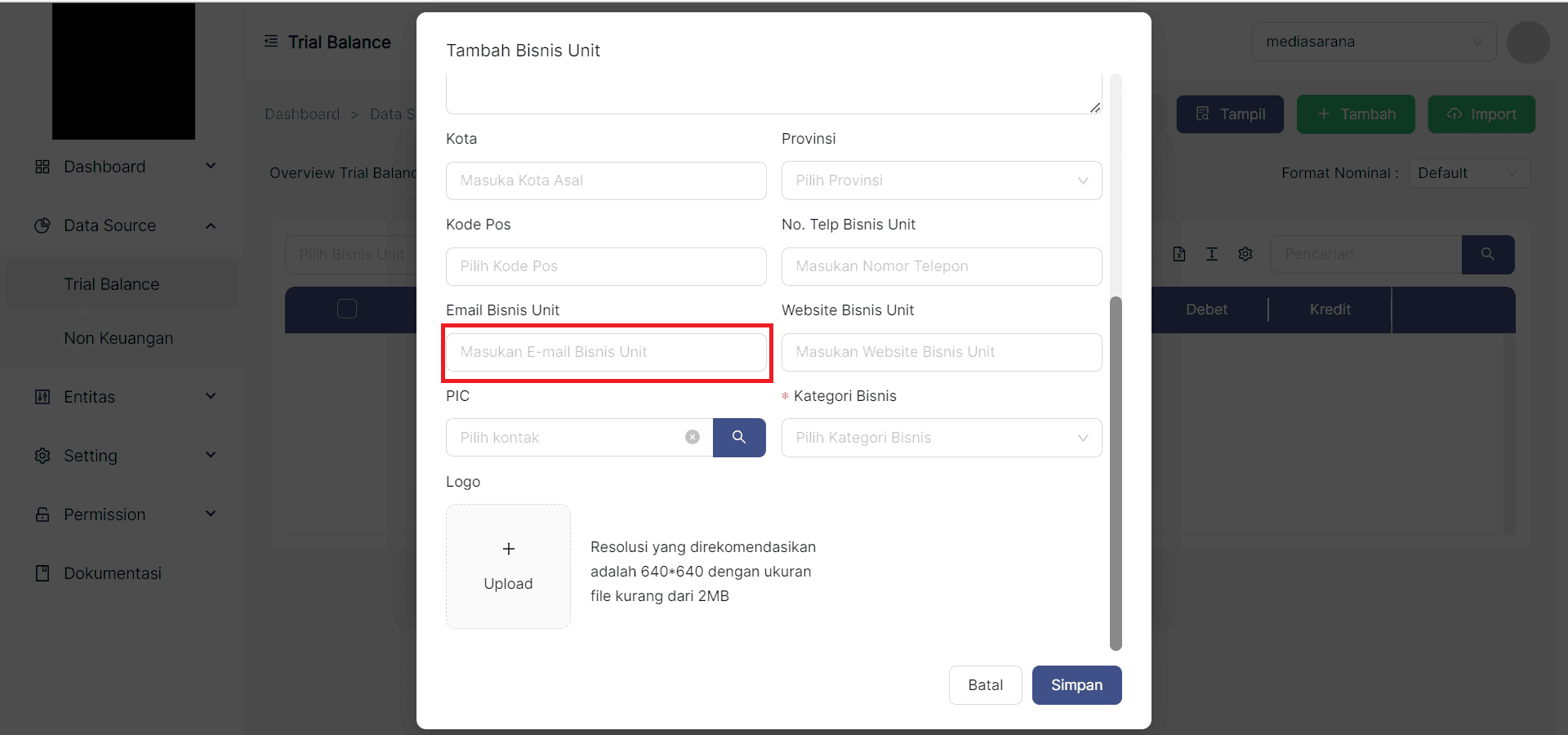
Task: Open table settings gear icon
Action: click(x=1245, y=255)
